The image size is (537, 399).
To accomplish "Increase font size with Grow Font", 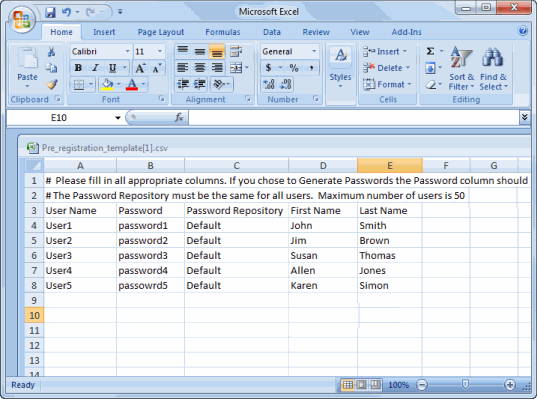I will (140, 68).
